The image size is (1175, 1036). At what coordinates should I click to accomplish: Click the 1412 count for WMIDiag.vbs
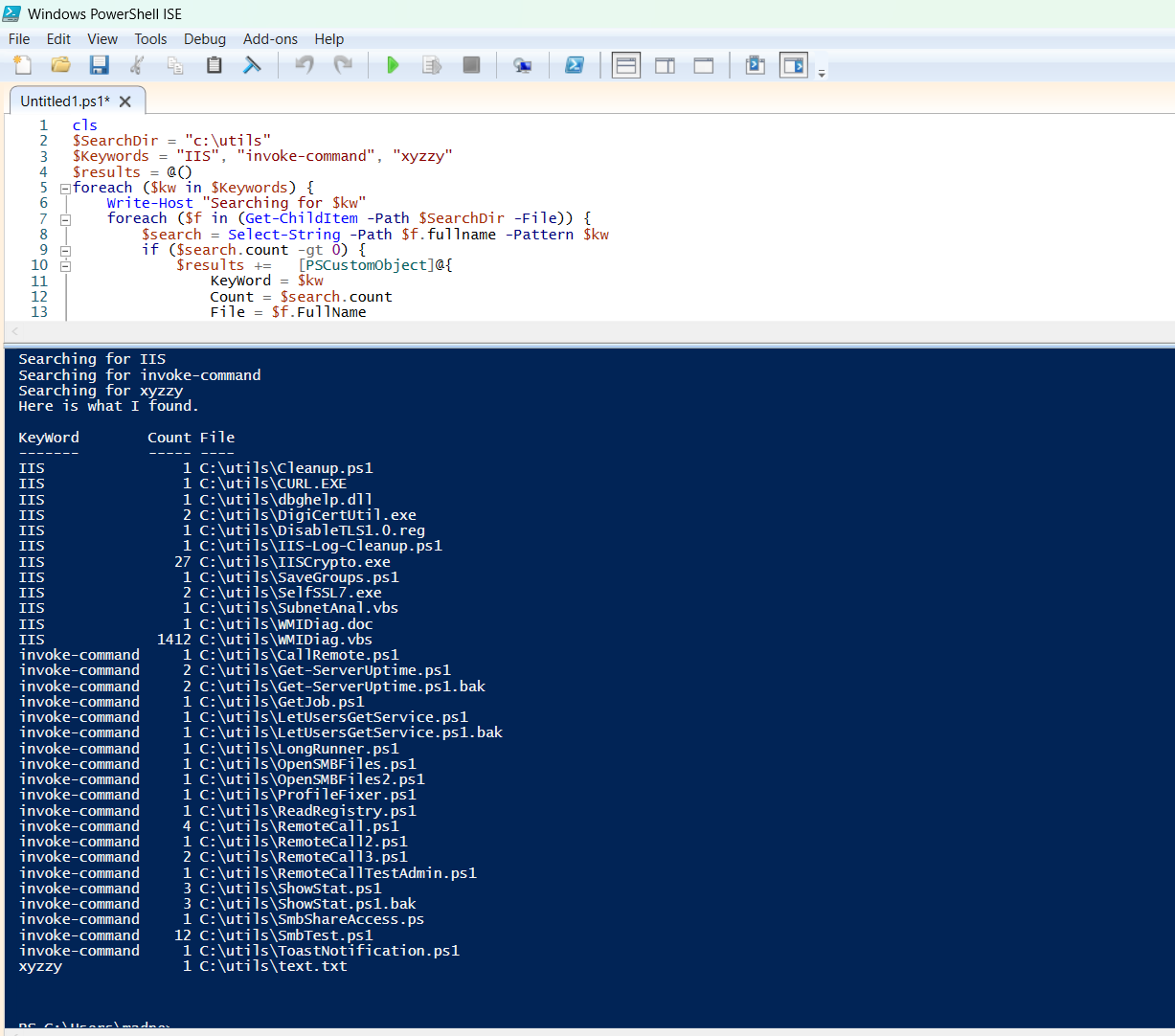174,640
